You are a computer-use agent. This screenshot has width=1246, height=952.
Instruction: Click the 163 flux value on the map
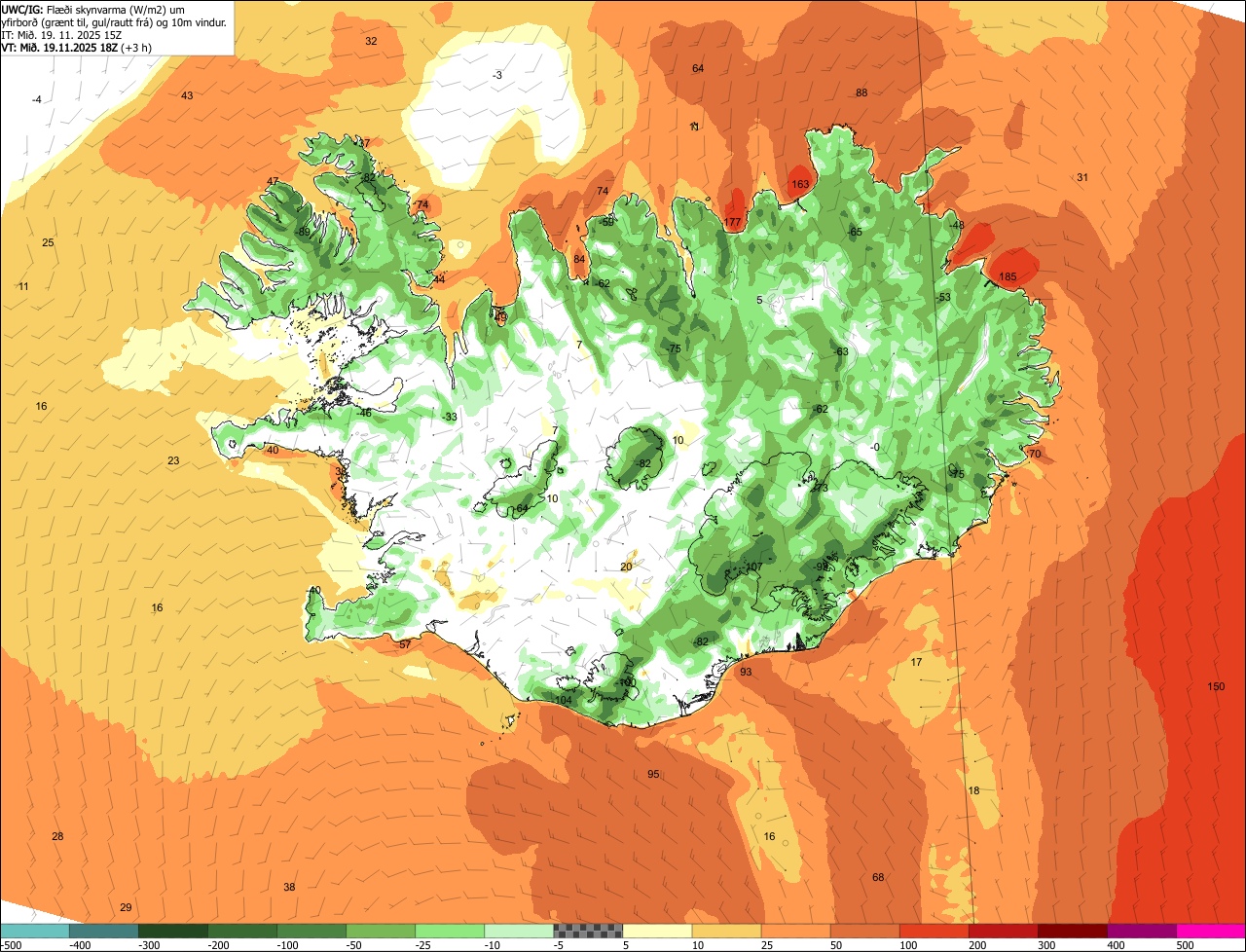click(x=800, y=184)
